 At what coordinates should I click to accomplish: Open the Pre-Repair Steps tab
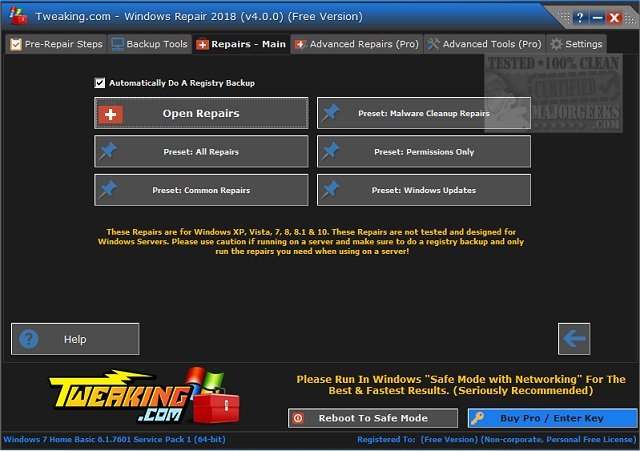tap(56, 44)
